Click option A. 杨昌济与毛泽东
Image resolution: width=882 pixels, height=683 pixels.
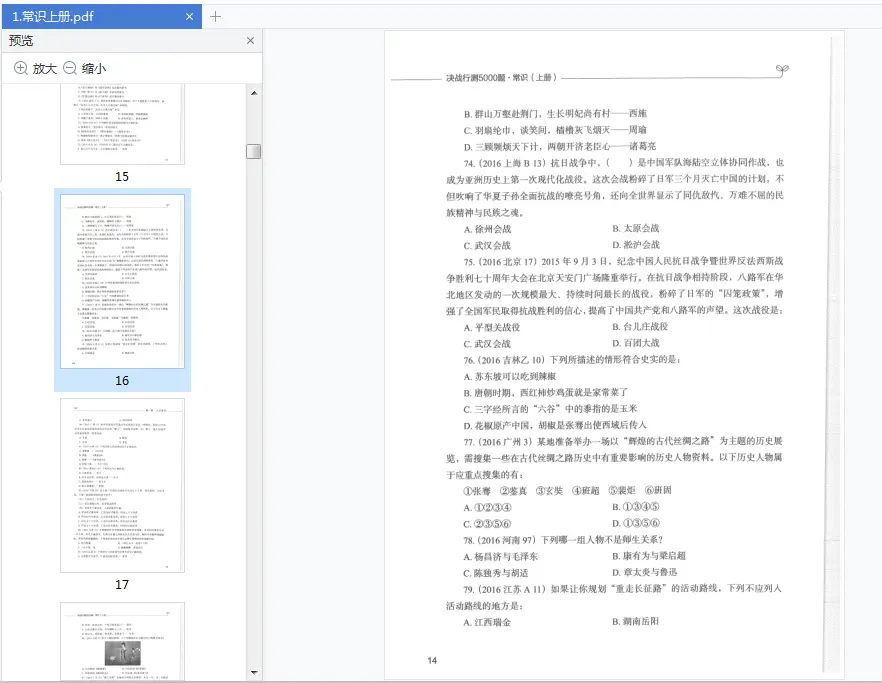pos(501,556)
